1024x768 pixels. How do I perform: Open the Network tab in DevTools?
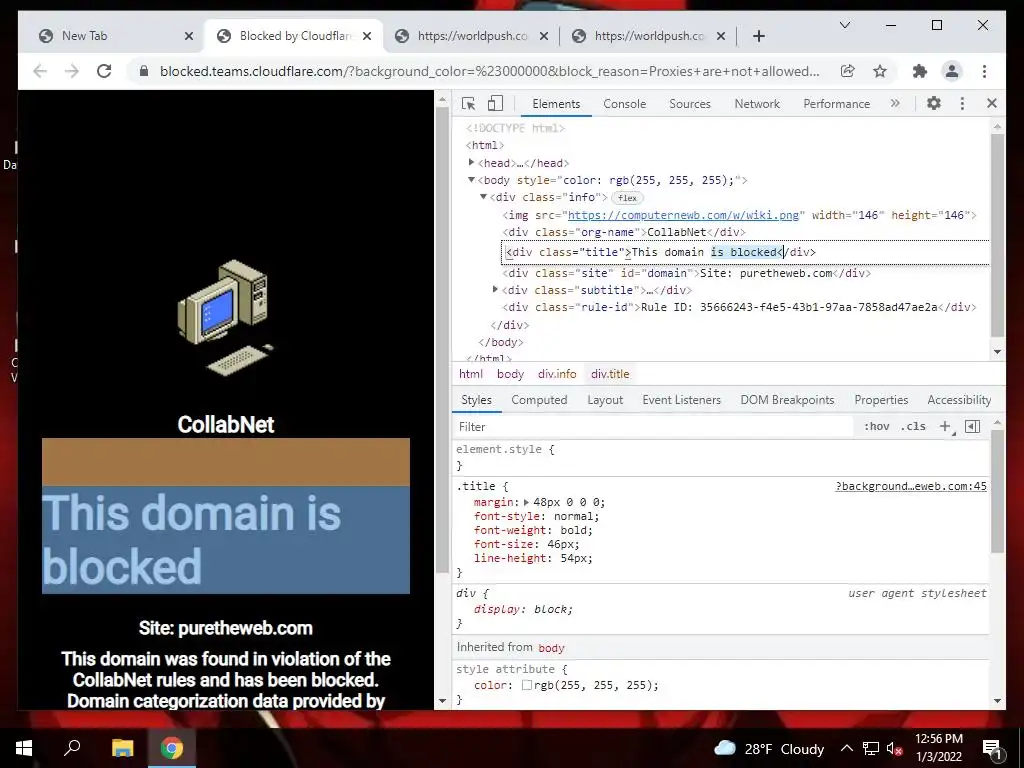tap(757, 104)
